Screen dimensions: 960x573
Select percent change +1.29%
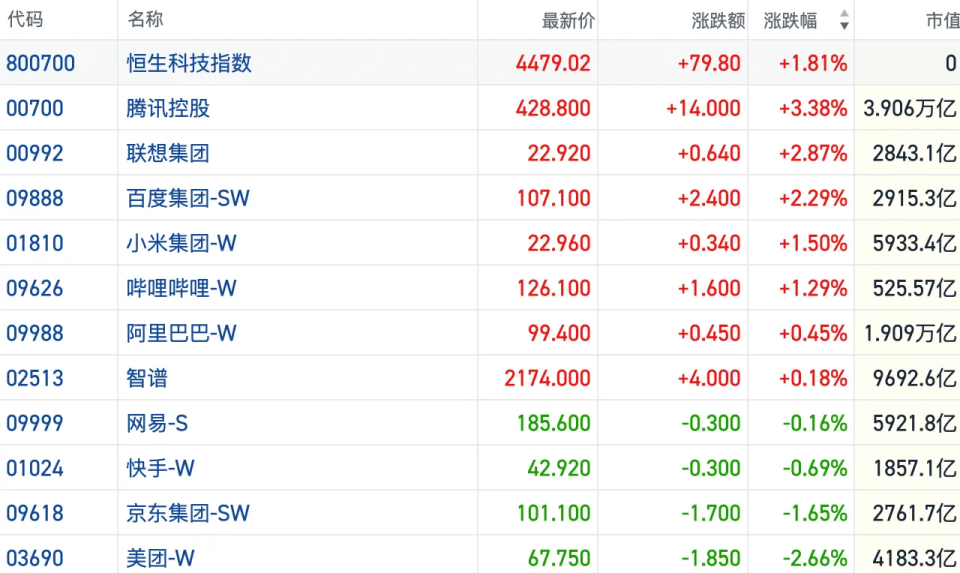(x=813, y=288)
